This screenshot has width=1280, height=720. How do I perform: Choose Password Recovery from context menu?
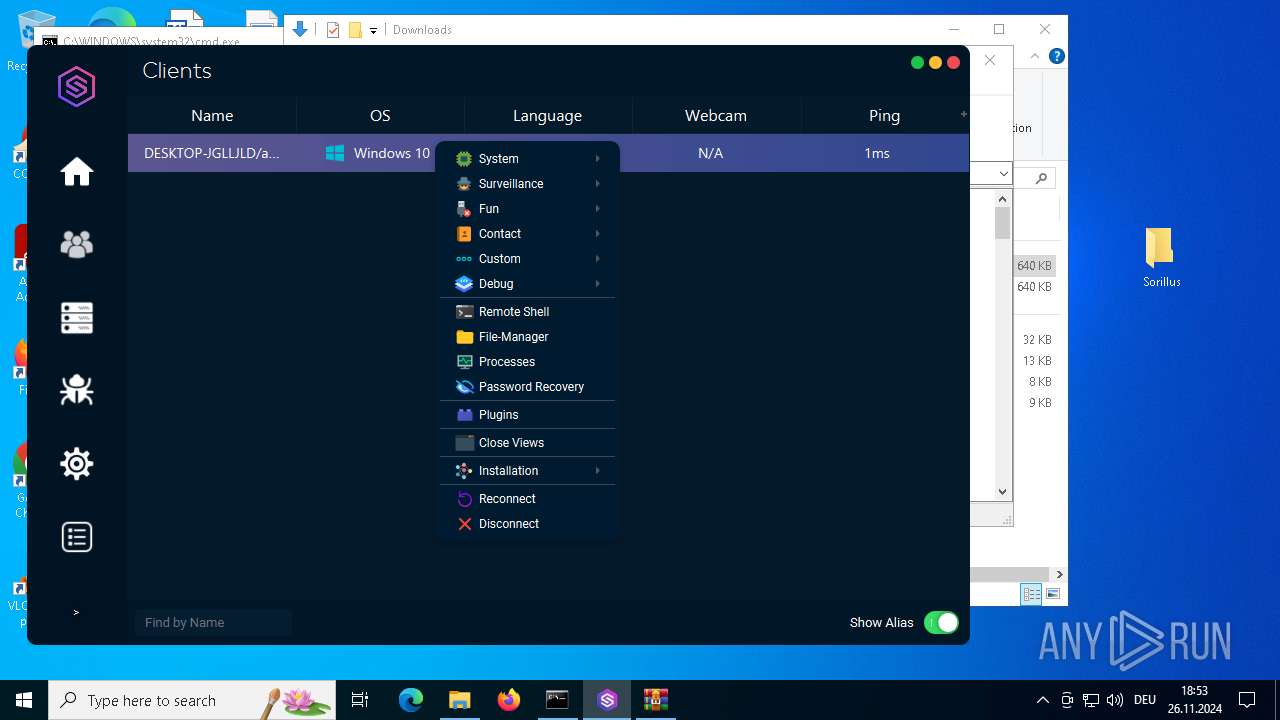[528, 387]
